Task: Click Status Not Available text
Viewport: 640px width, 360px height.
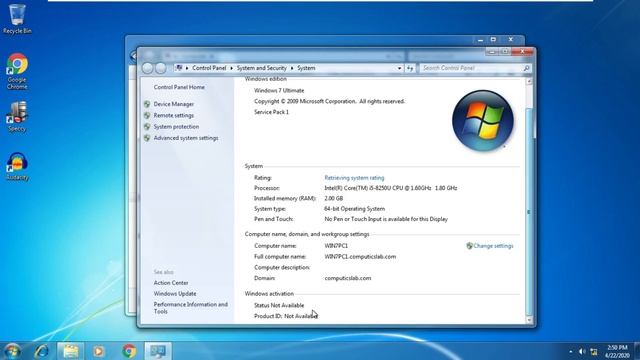Action: pyautogui.click(x=279, y=305)
